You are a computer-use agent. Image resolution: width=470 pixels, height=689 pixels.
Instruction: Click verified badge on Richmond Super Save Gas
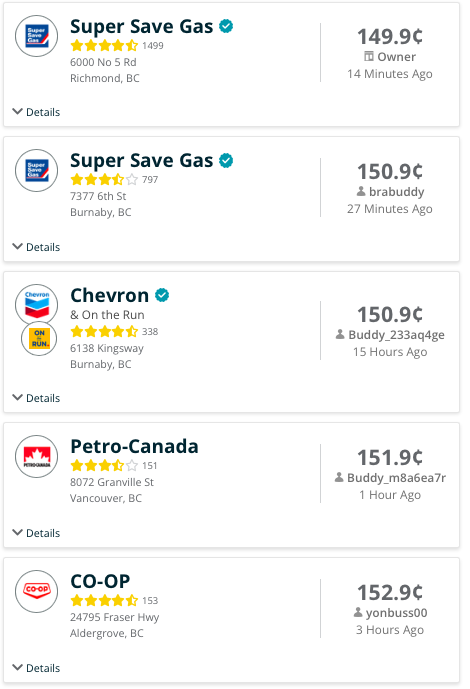(x=226, y=26)
